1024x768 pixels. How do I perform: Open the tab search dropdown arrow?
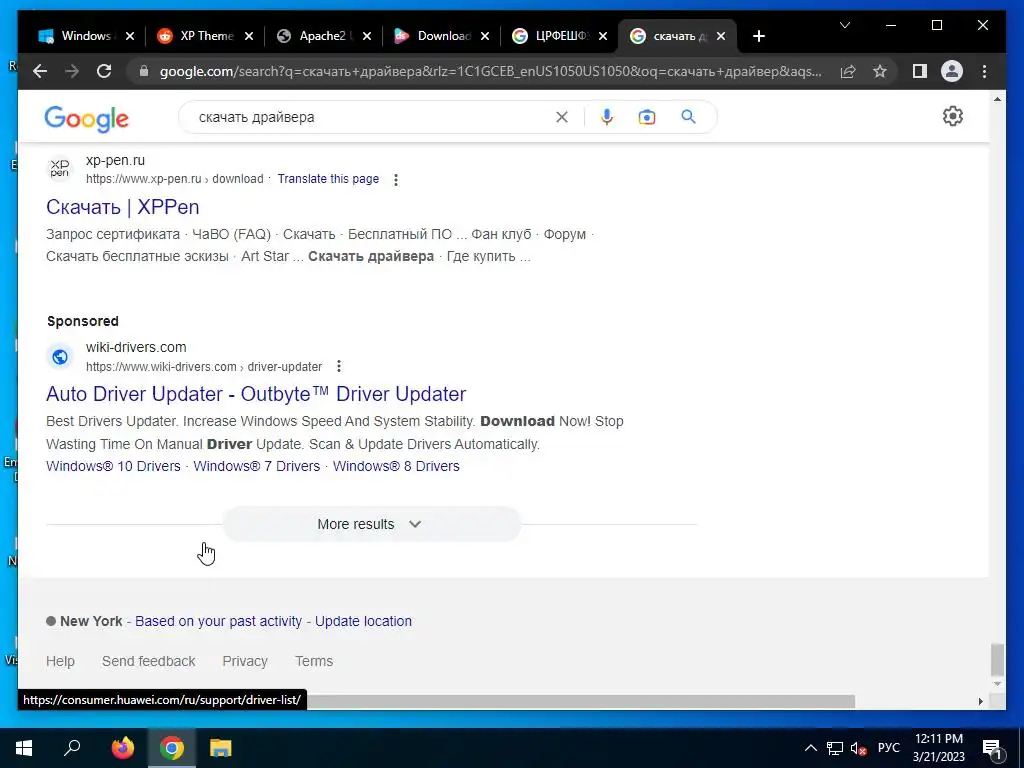[844, 25]
